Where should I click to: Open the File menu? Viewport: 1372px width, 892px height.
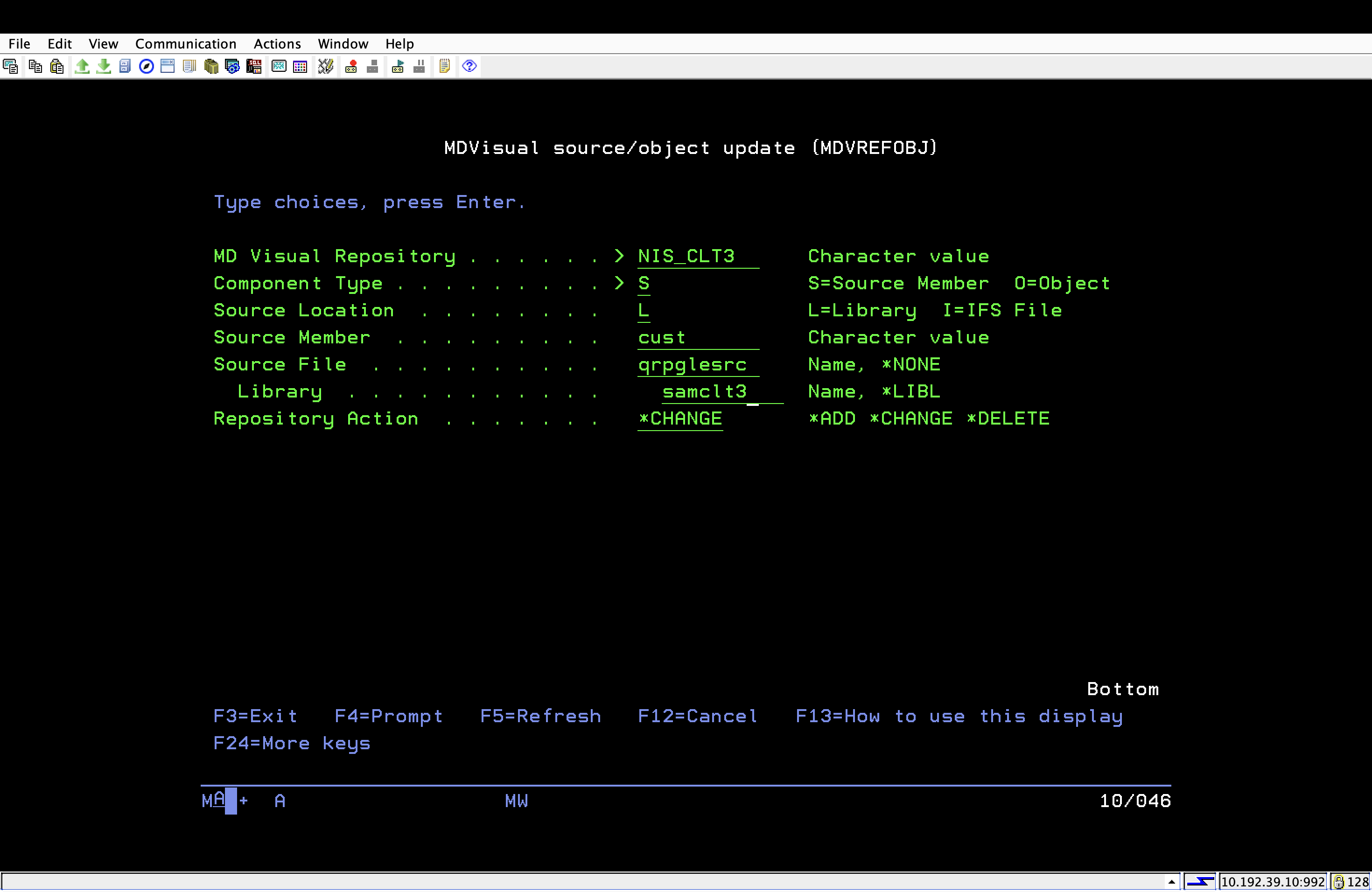point(19,44)
